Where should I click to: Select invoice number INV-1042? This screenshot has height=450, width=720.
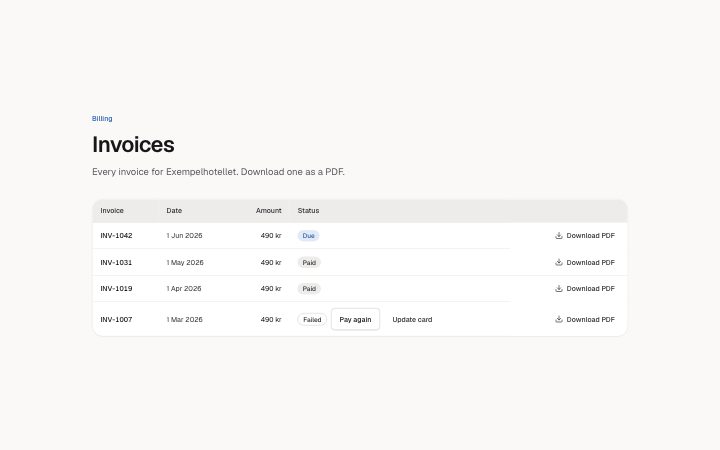point(116,236)
